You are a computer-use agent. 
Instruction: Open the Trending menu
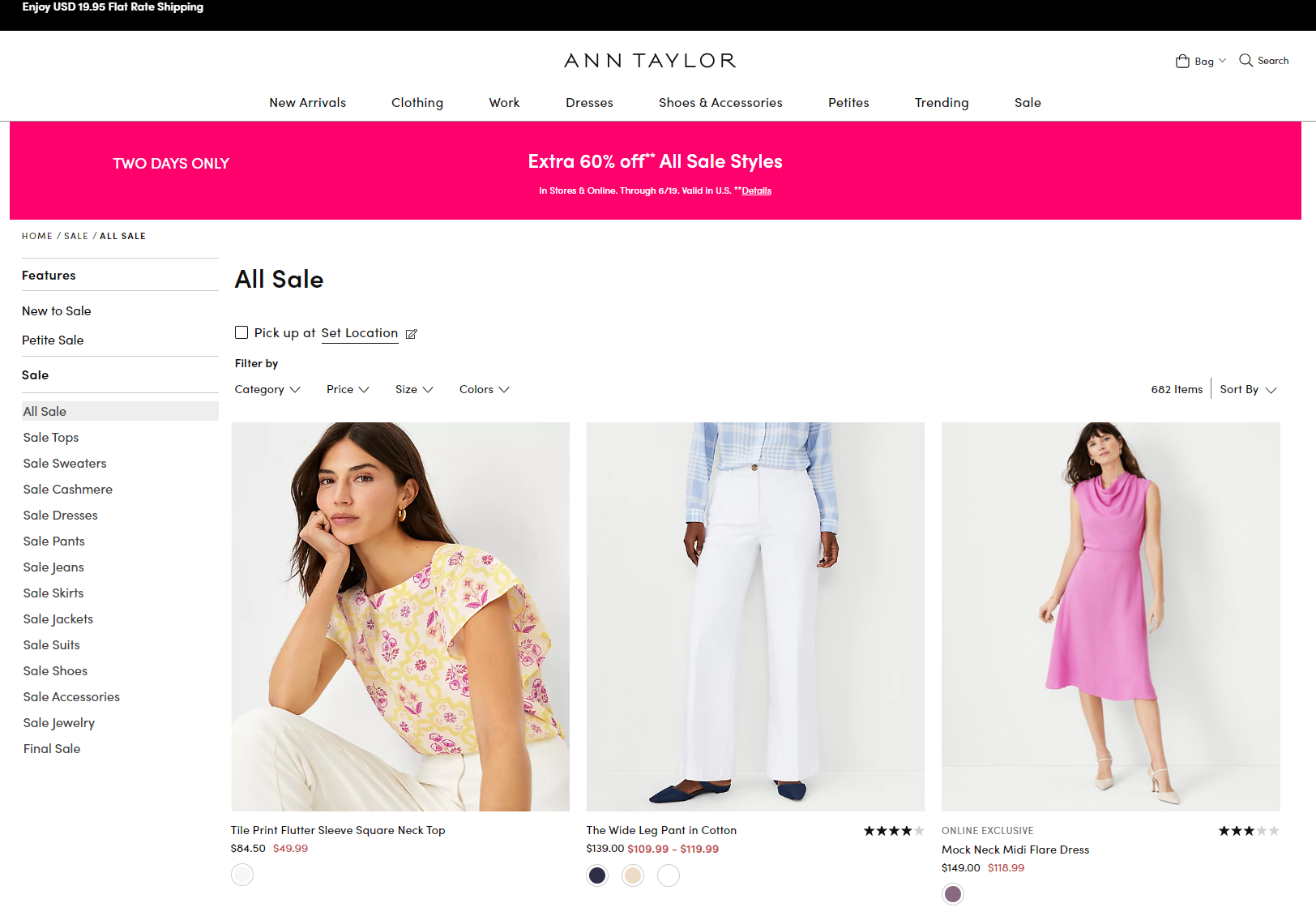[942, 103]
